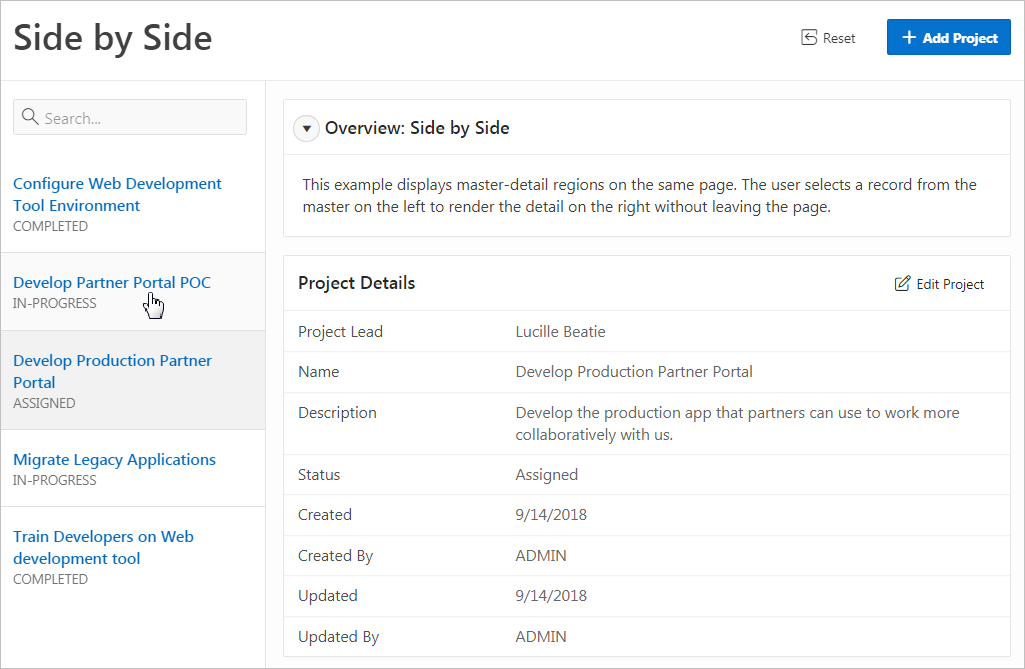Click the Edit Project button
This screenshot has width=1025, height=669.
(940, 284)
